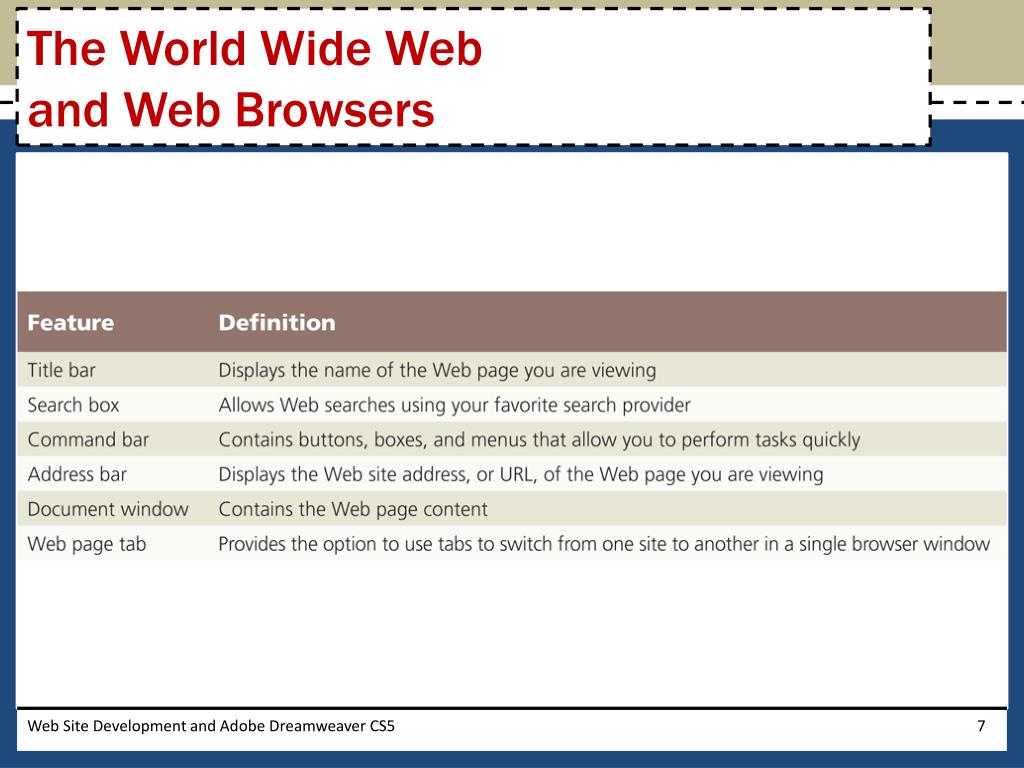
Task: Select 'Provides the option to use tabs' definition
Action: click(x=604, y=544)
